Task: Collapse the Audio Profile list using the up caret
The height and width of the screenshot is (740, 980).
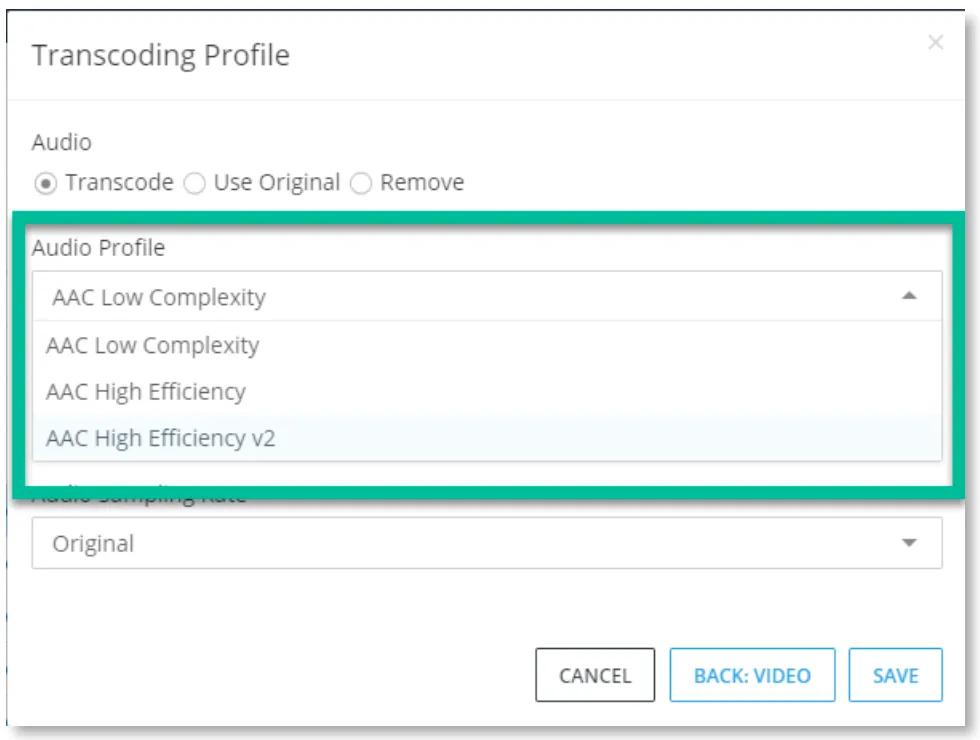Action: 909,296
